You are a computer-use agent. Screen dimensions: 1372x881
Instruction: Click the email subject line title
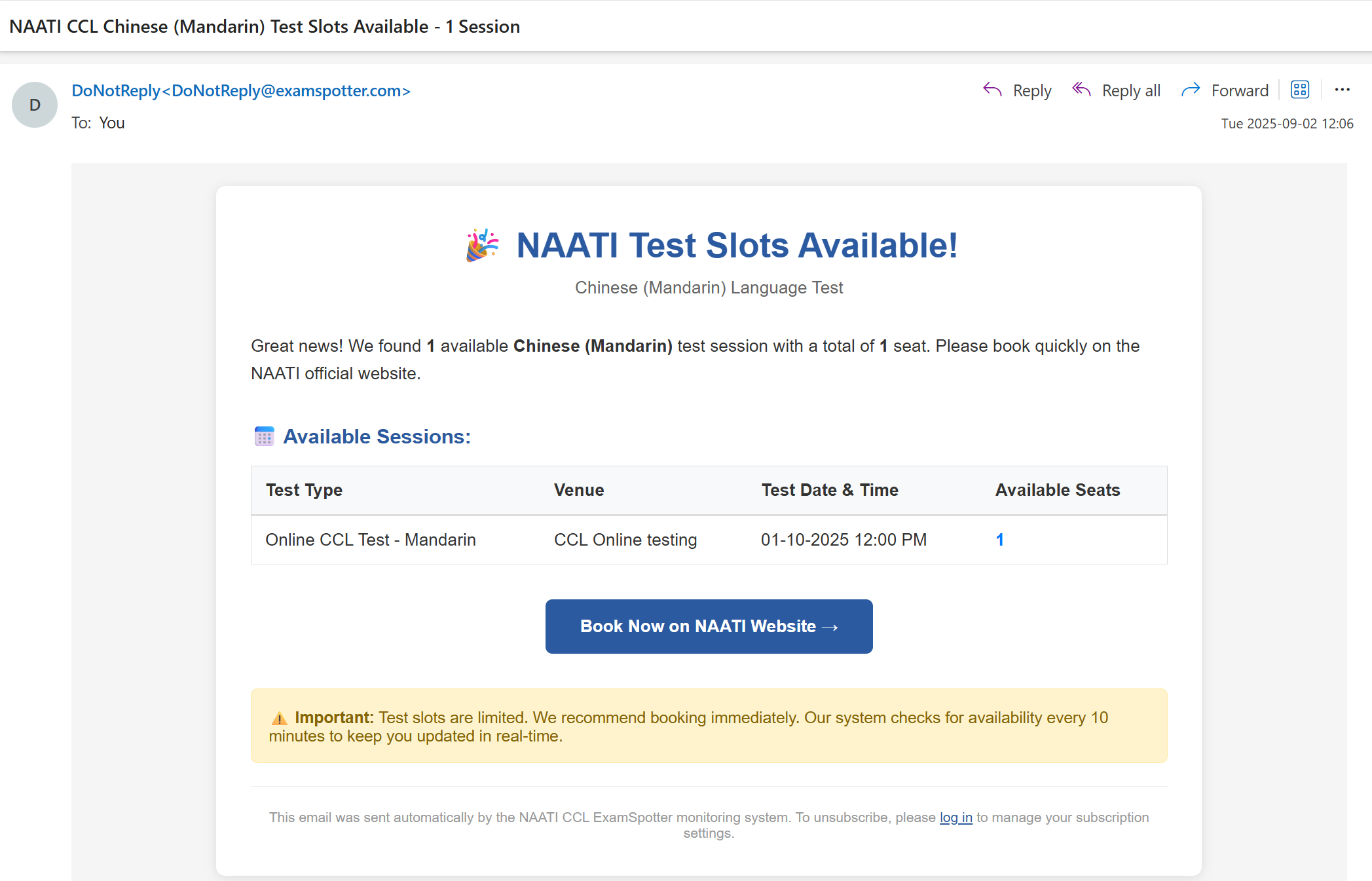point(265,26)
